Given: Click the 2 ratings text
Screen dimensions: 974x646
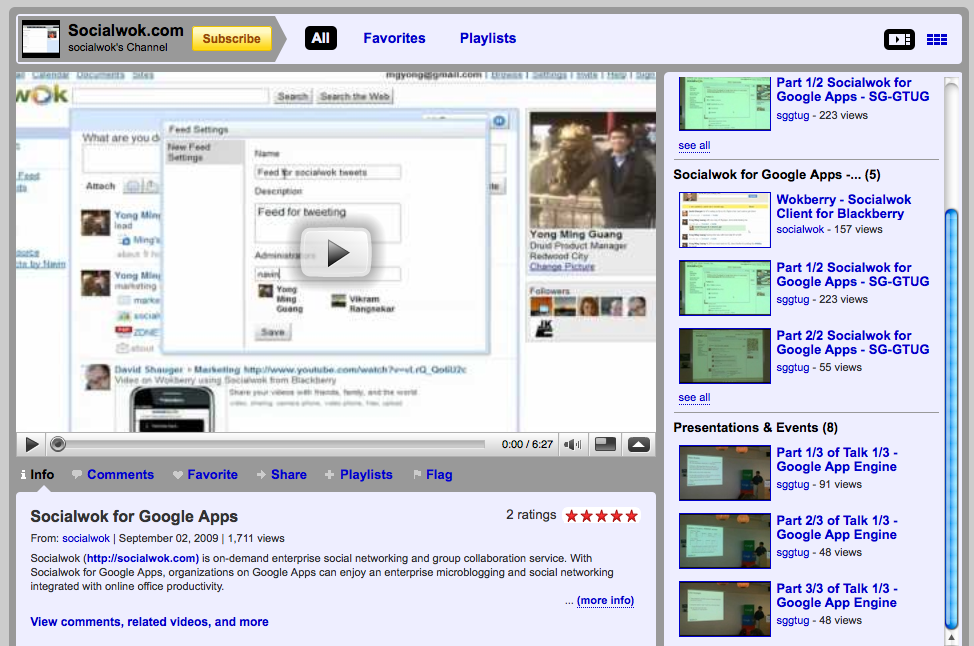Looking at the screenshot, I should 531,515.
